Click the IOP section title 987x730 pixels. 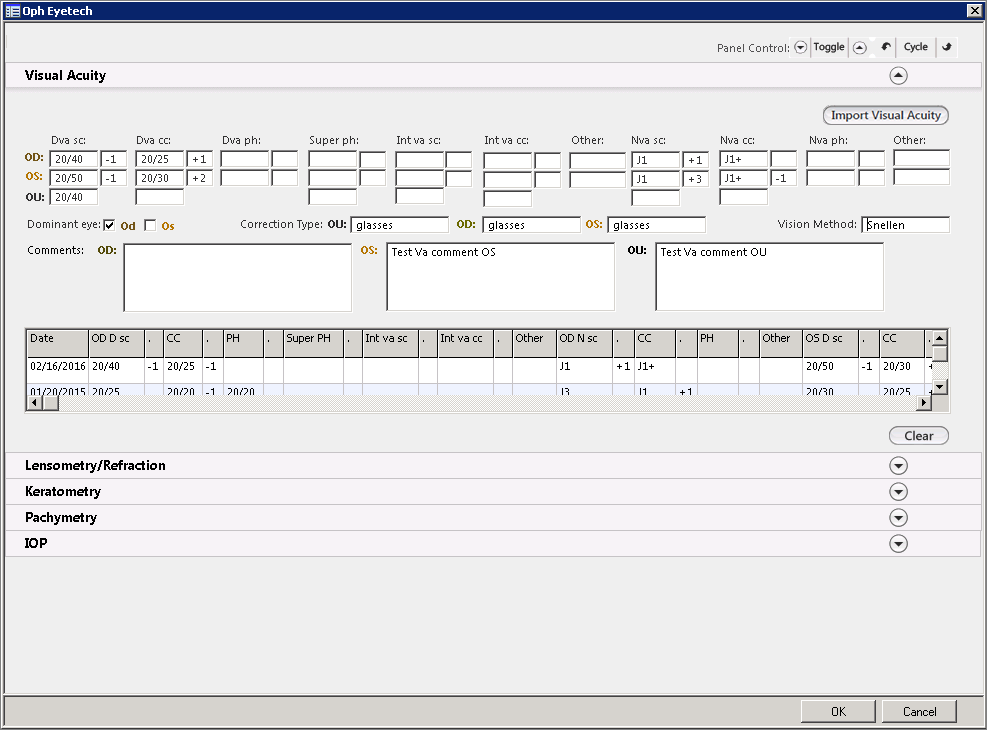36,543
